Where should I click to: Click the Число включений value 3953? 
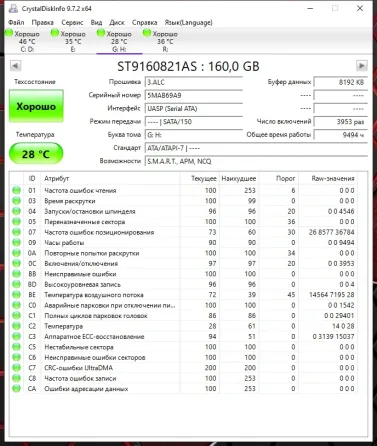341,122
